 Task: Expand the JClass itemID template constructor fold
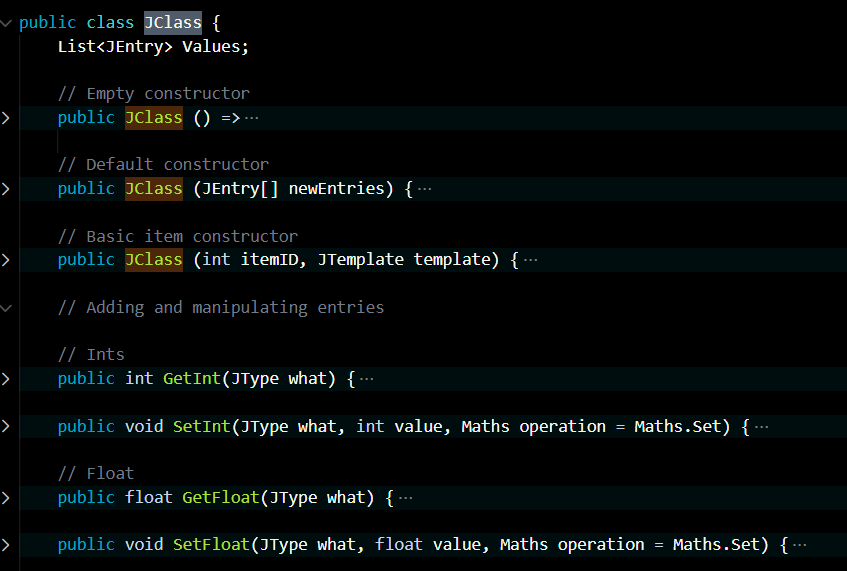6,260
